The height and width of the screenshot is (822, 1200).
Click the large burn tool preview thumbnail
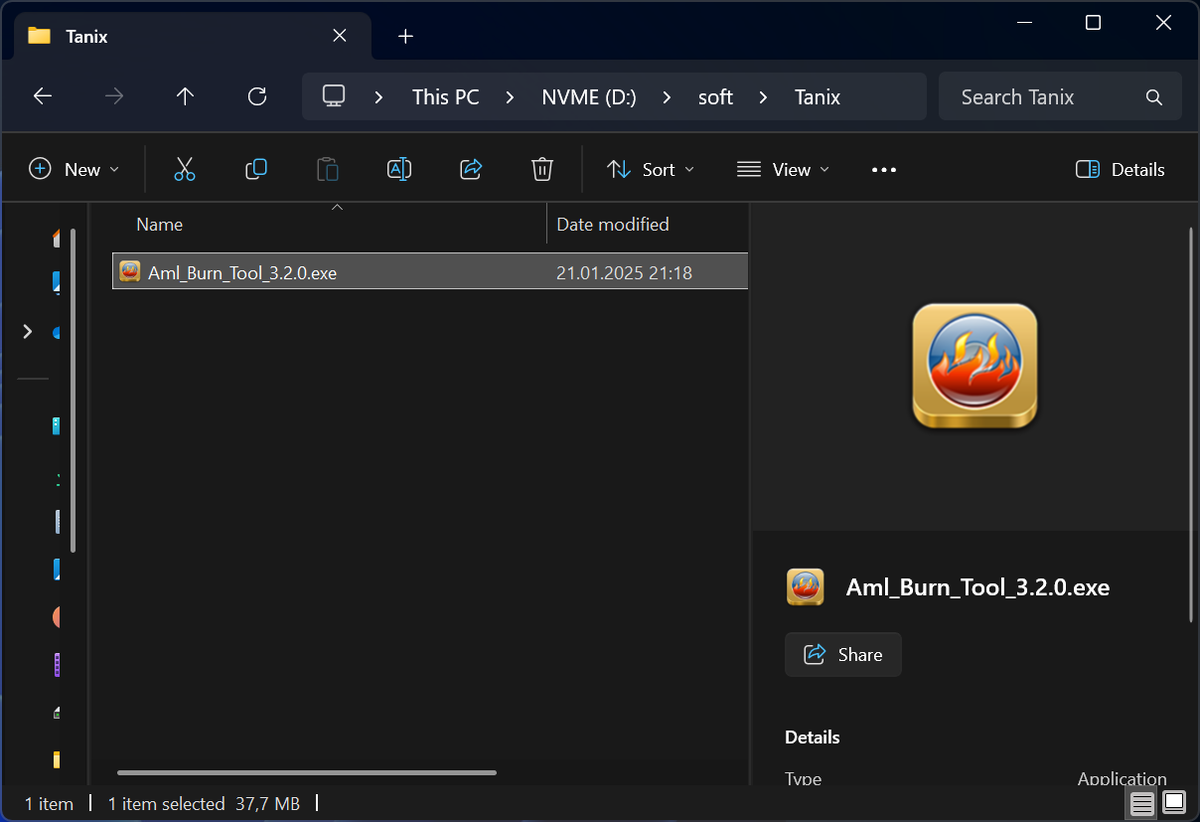click(975, 366)
